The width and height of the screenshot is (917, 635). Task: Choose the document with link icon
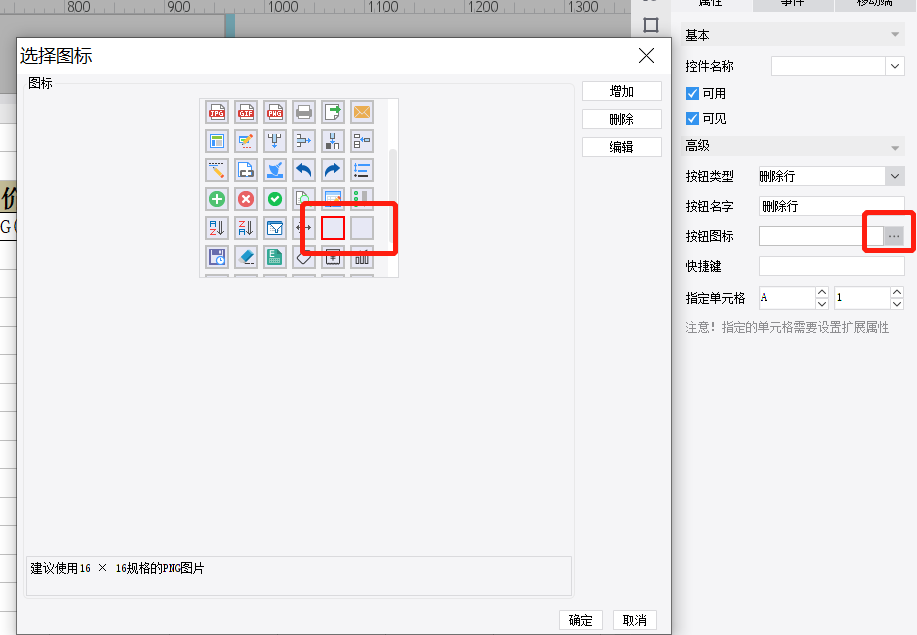(x=246, y=170)
